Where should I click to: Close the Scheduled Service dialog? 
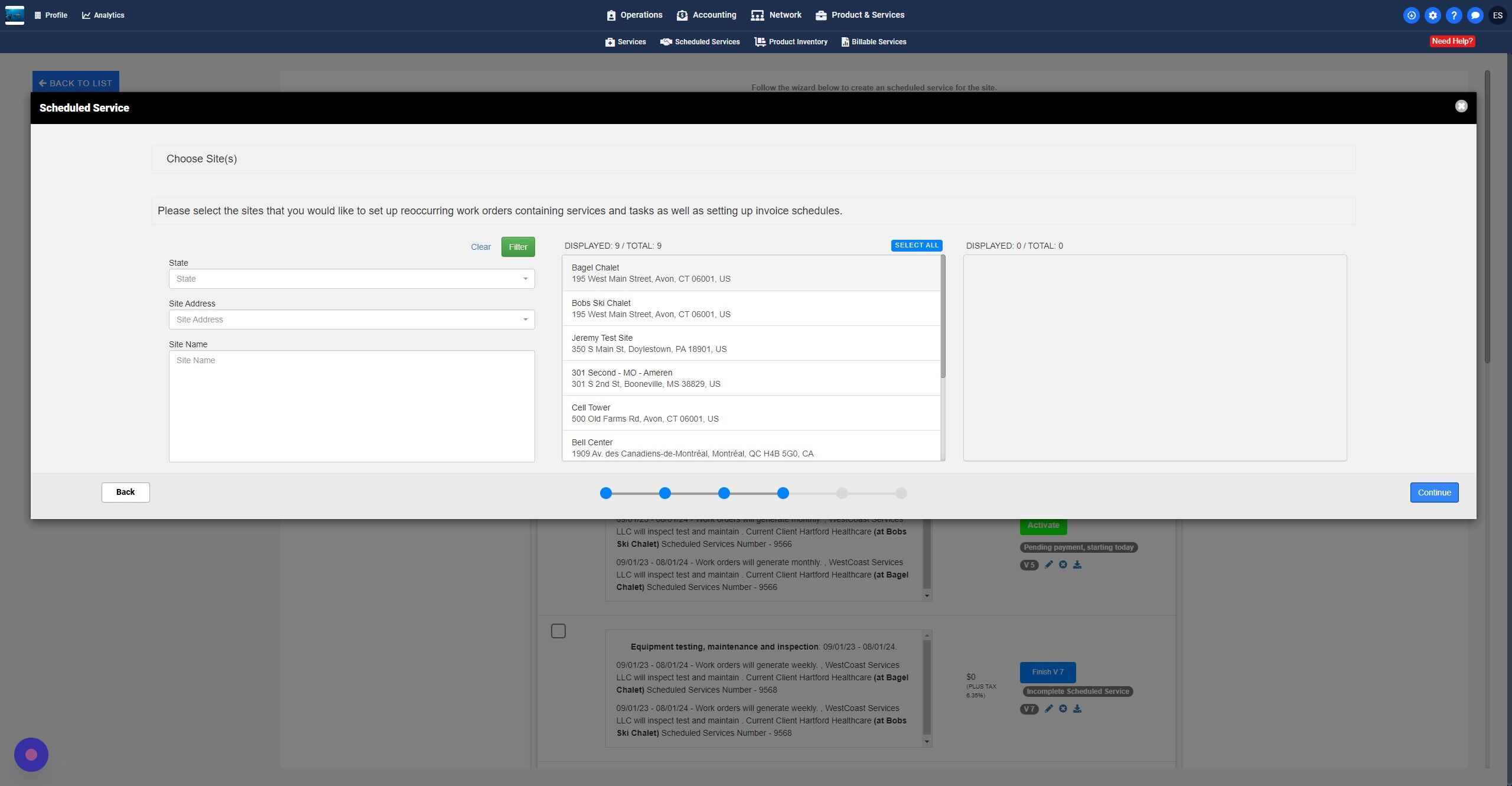(1461, 106)
